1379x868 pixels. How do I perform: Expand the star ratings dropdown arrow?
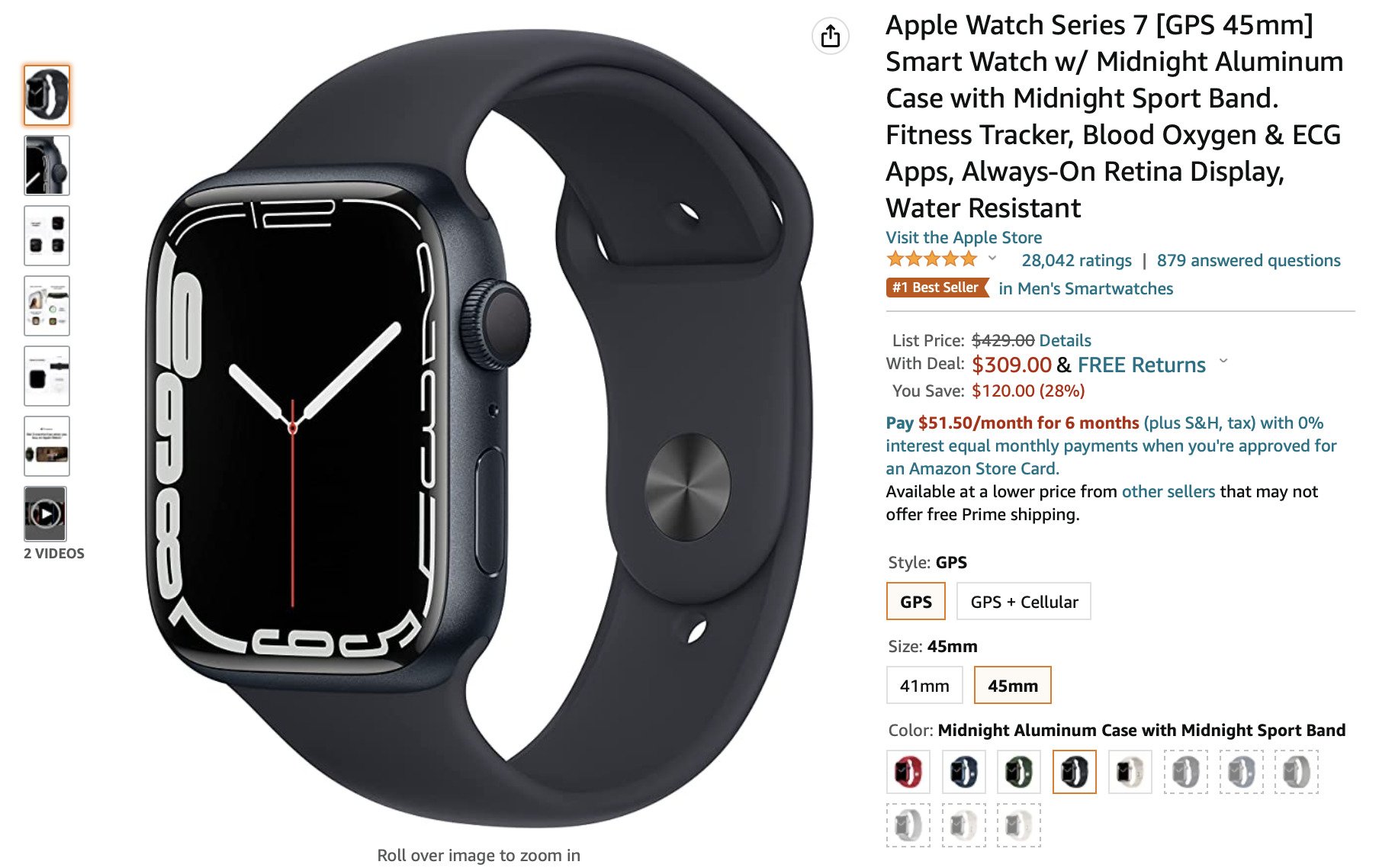coord(992,259)
